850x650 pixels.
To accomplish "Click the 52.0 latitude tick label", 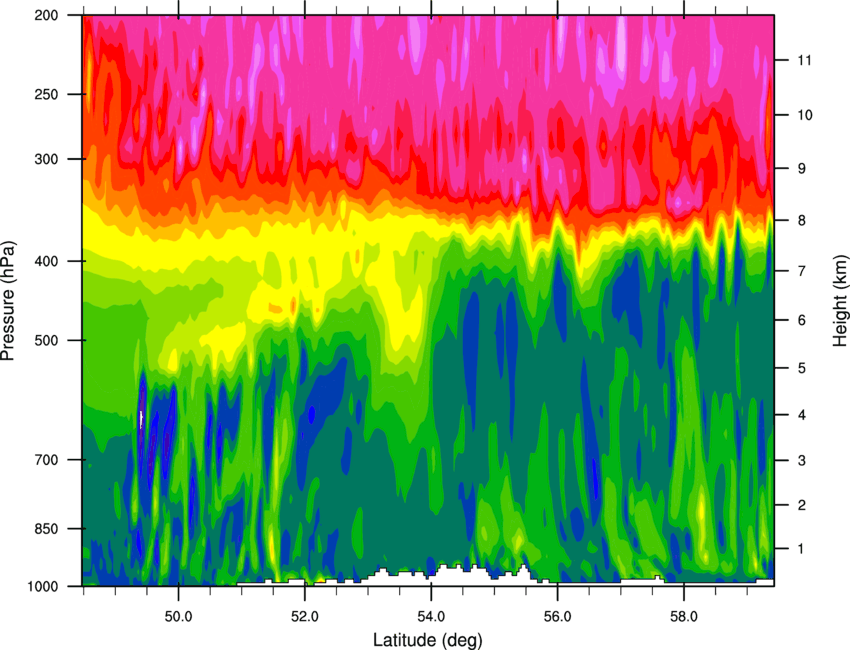I will coord(305,617).
